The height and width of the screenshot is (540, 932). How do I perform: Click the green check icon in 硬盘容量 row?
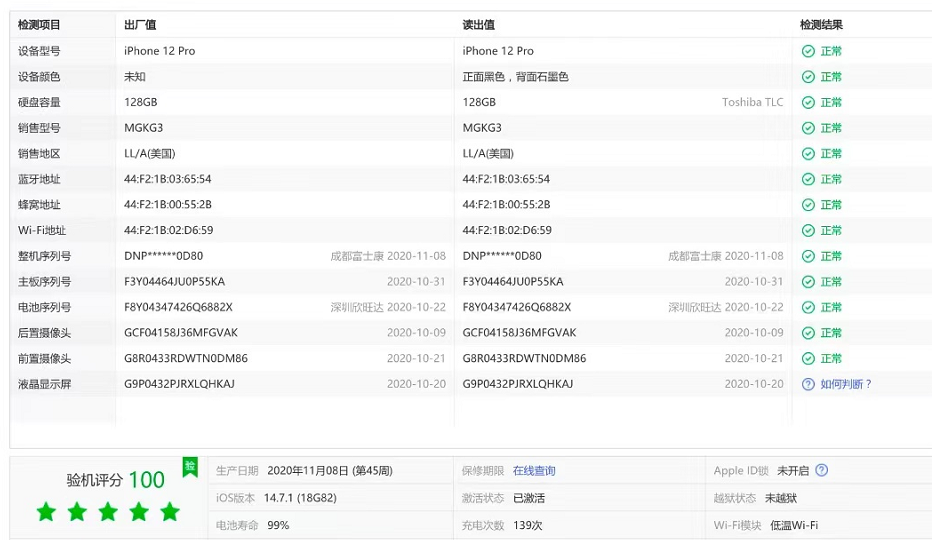[x=808, y=102]
